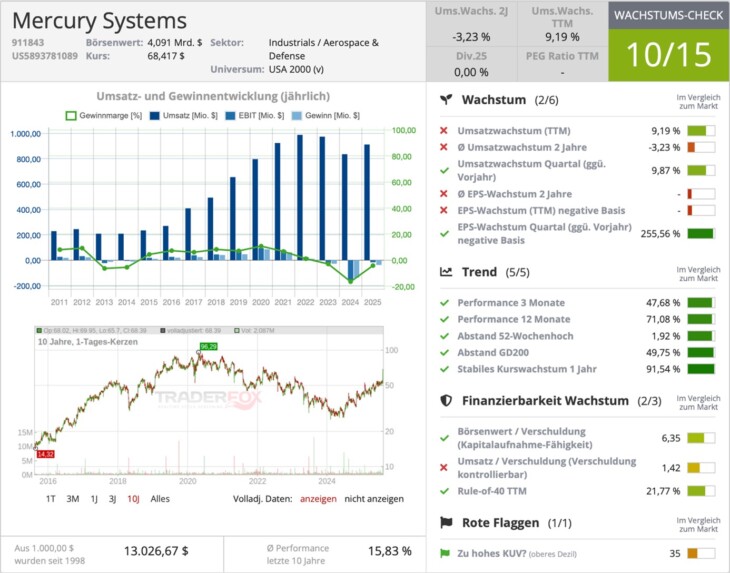
Task: Click the Ums.Wachs. TTM header cell
Action: pos(562,24)
